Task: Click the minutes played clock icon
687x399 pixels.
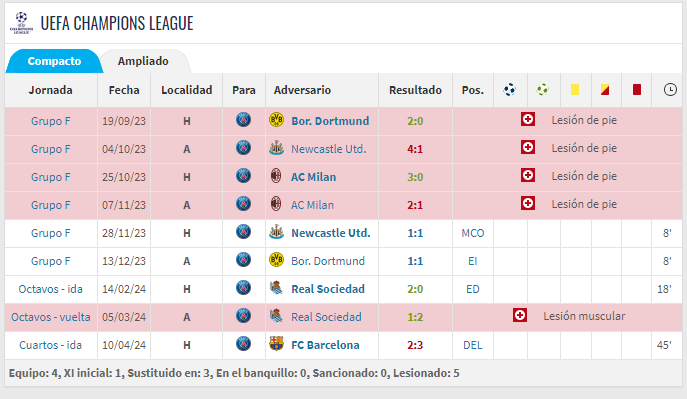Action: 670,90
